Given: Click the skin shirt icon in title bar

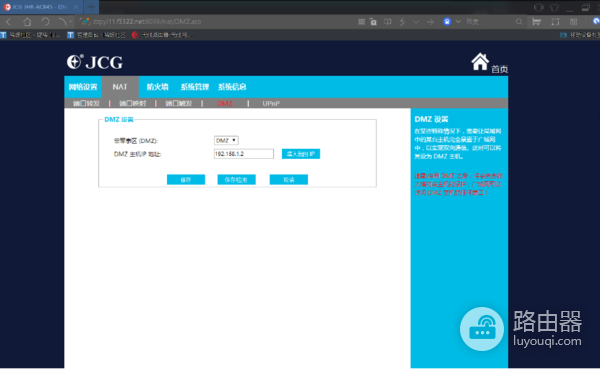Looking at the screenshot, I should 554,7.
